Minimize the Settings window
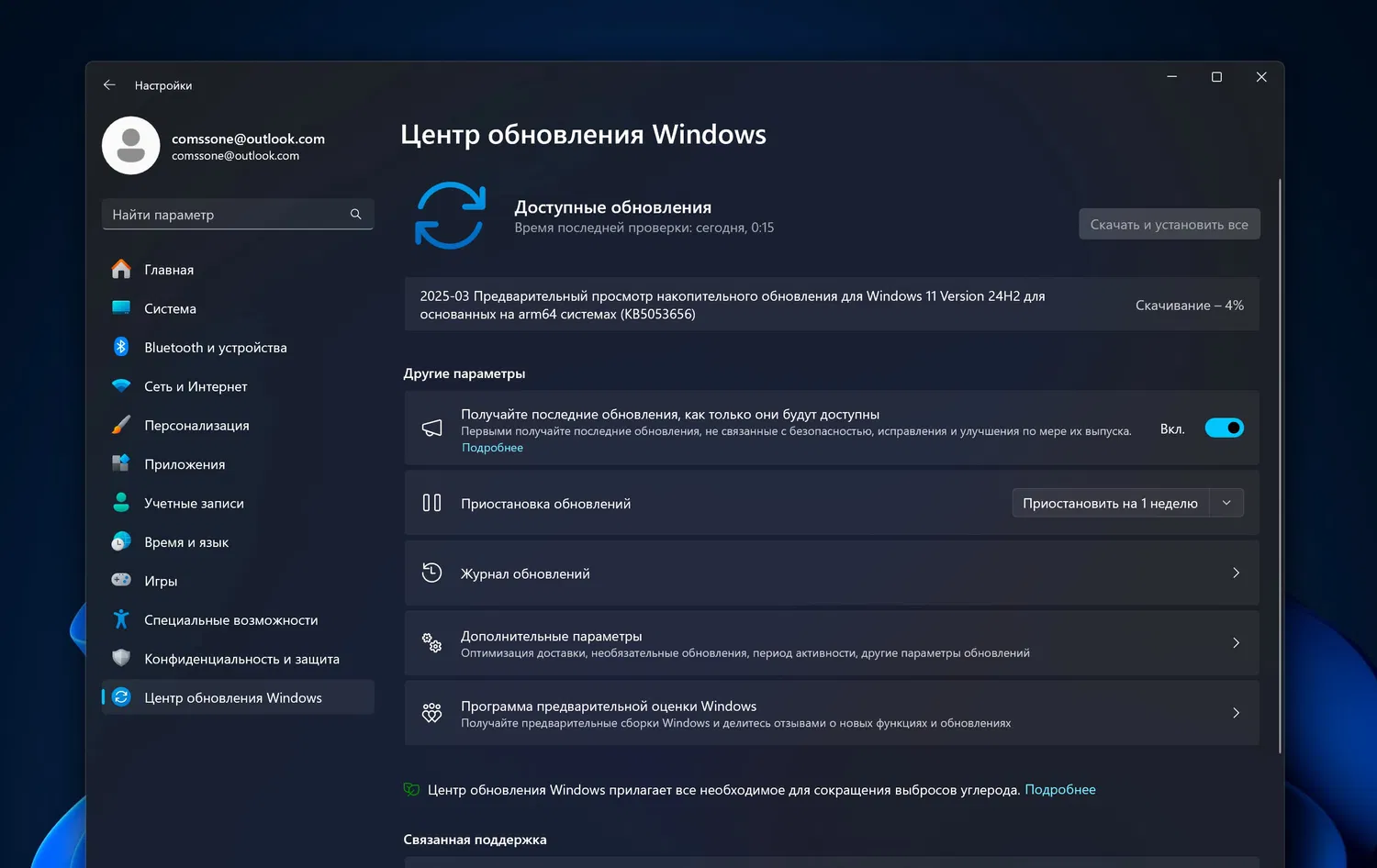 click(1171, 77)
